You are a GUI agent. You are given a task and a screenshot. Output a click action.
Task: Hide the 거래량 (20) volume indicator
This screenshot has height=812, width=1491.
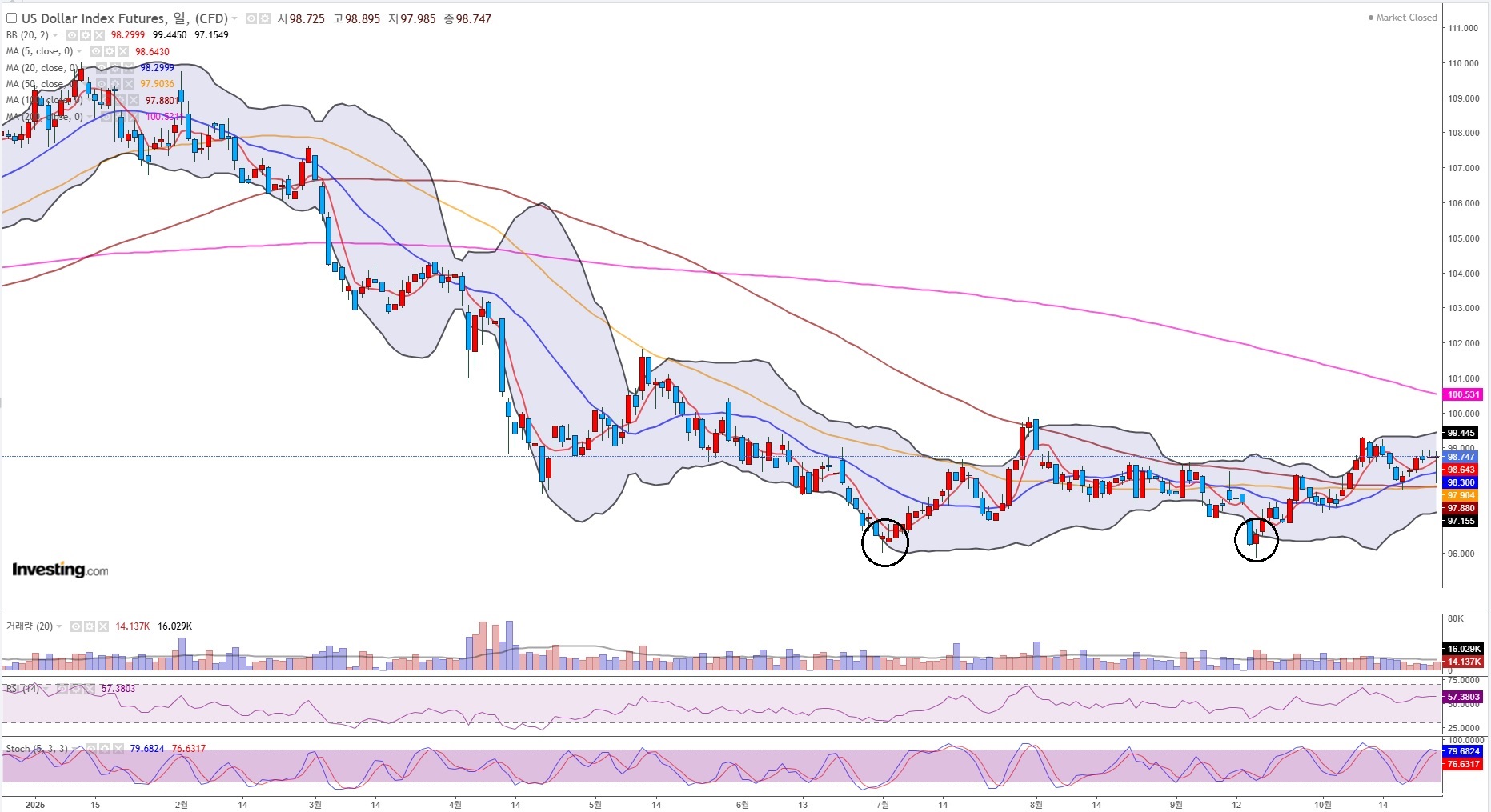(76, 626)
